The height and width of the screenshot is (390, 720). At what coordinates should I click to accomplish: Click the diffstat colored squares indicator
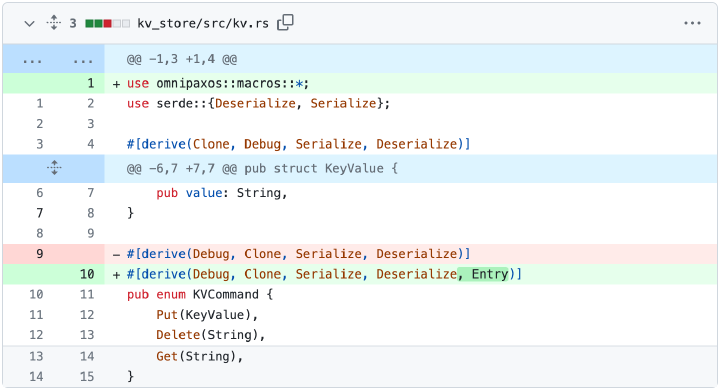click(x=107, y=23)
